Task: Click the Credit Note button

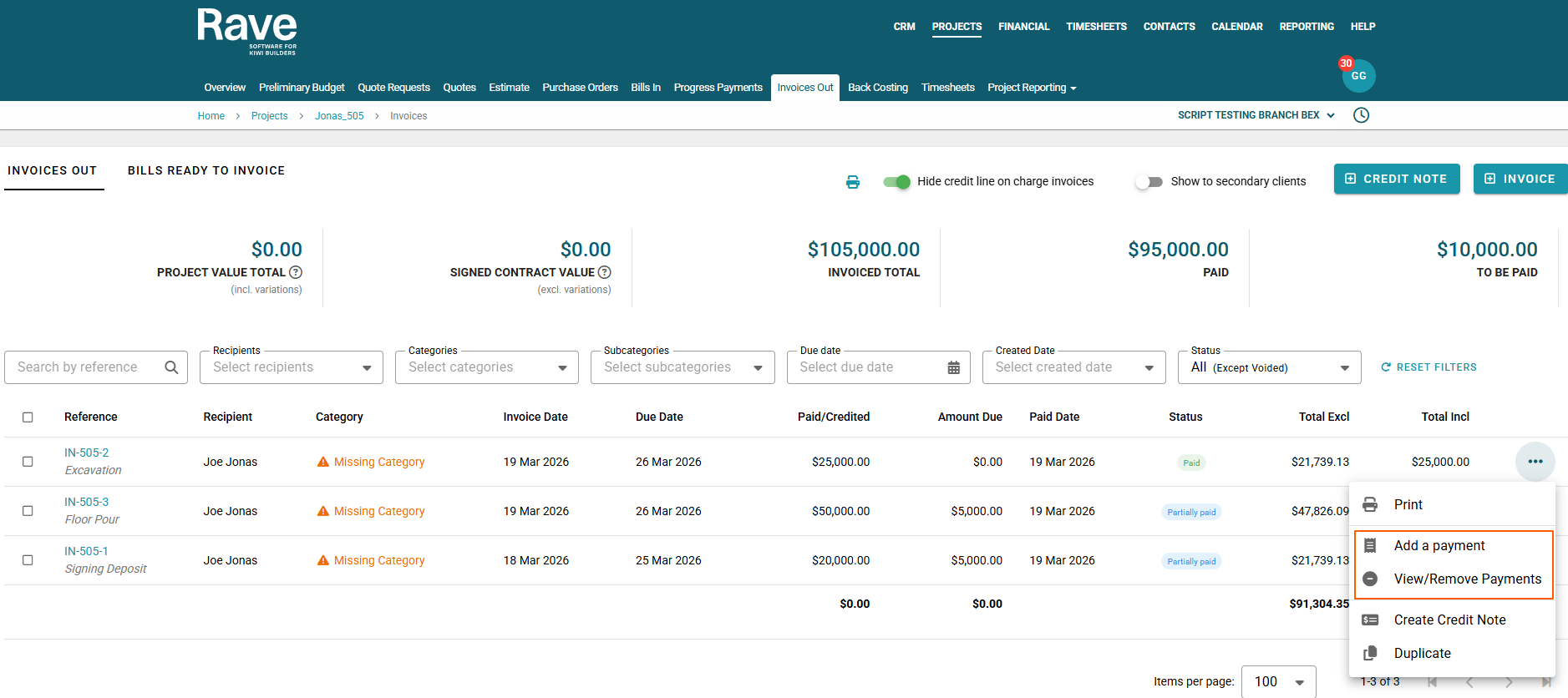Action: click(1396, 179)
